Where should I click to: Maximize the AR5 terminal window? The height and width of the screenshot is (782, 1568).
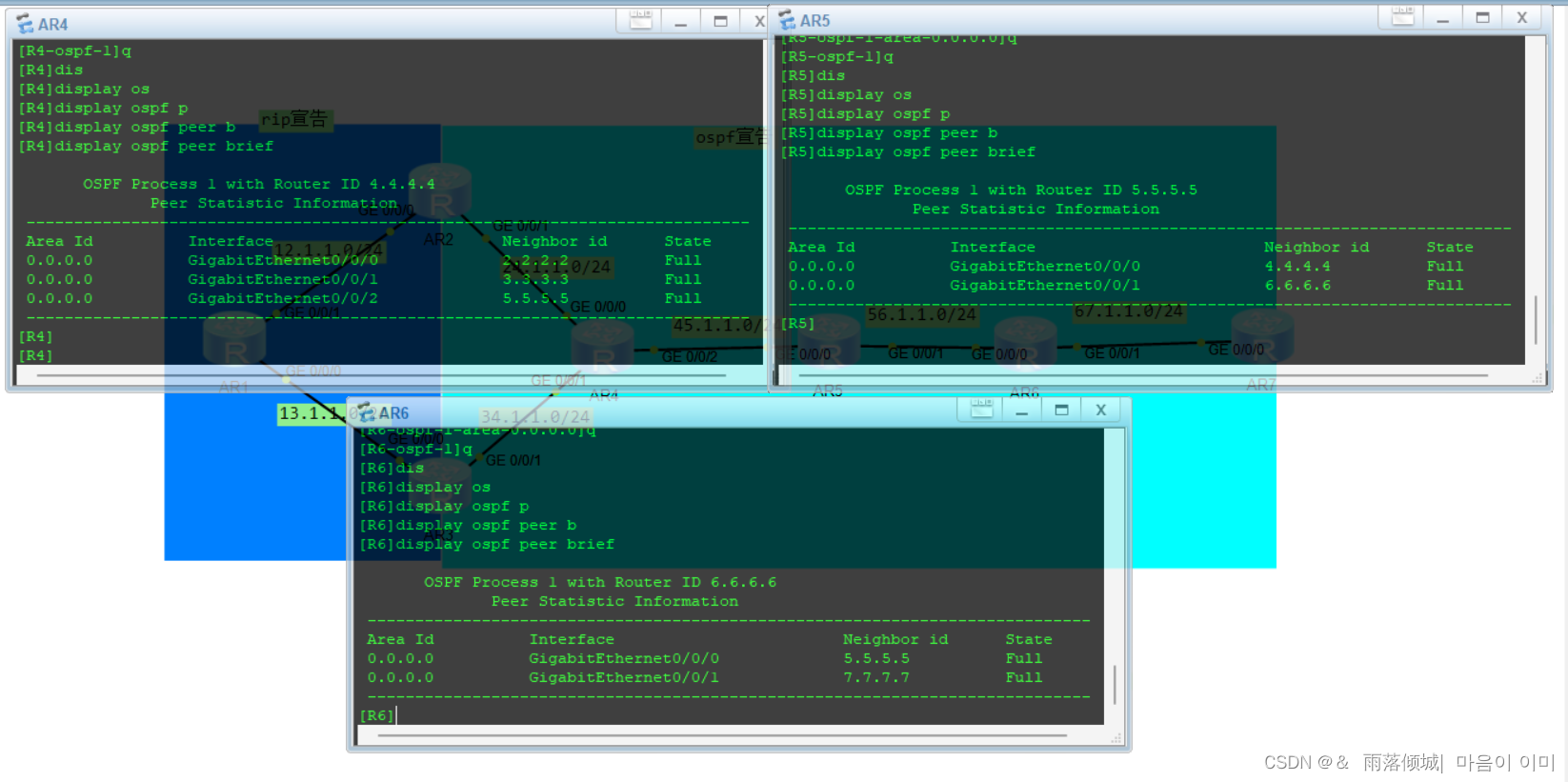click(x=1482, y=18)
